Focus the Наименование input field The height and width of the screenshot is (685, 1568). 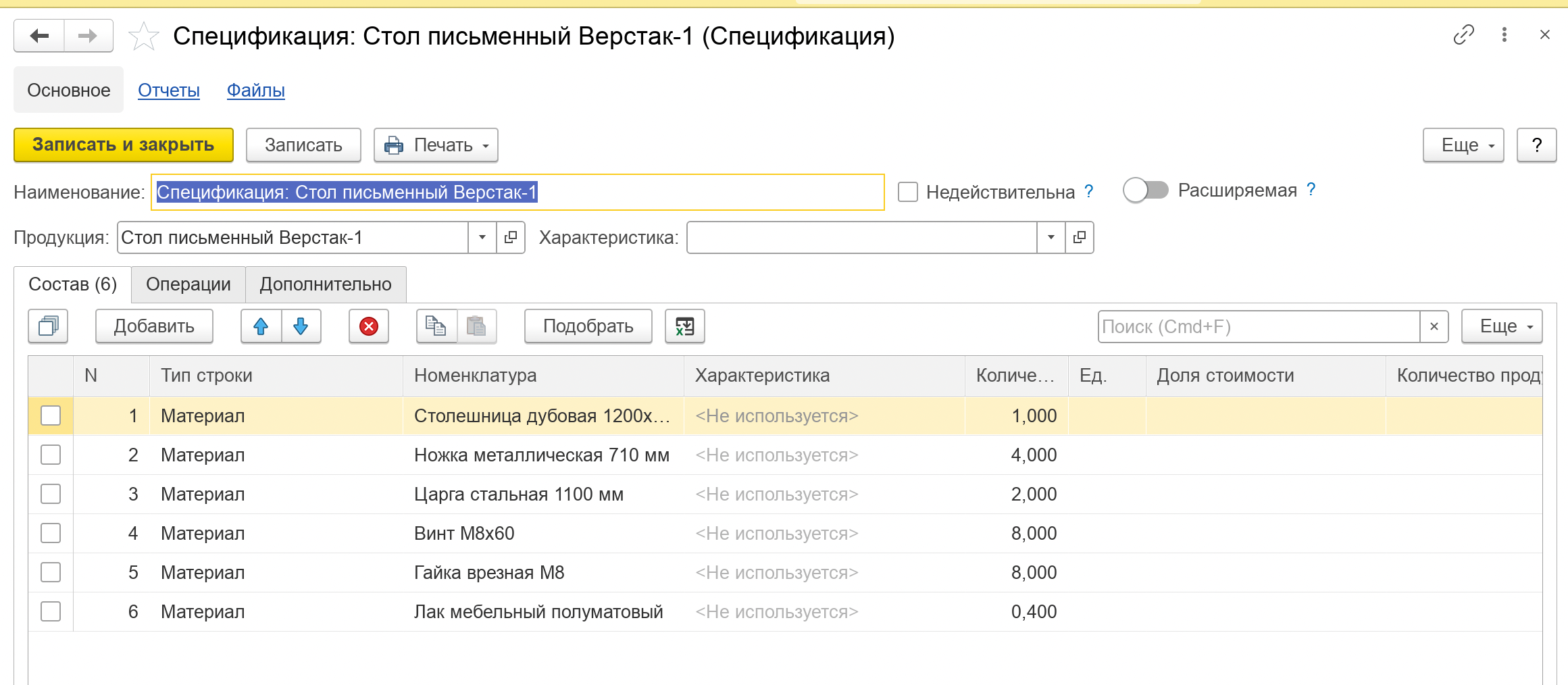click(x=517, y=192)
